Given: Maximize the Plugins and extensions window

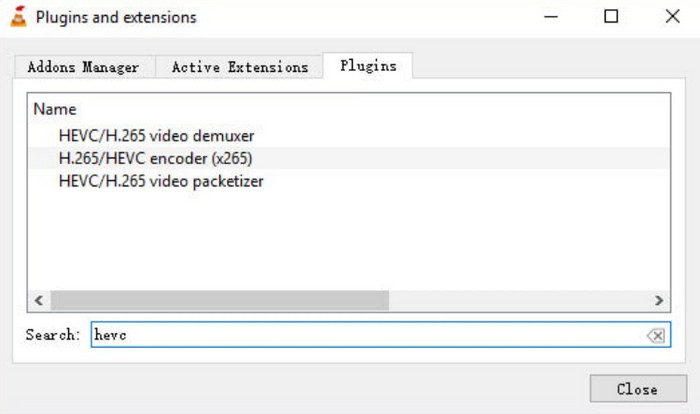Looking at the screenshot, I should [x=611, y=17].
